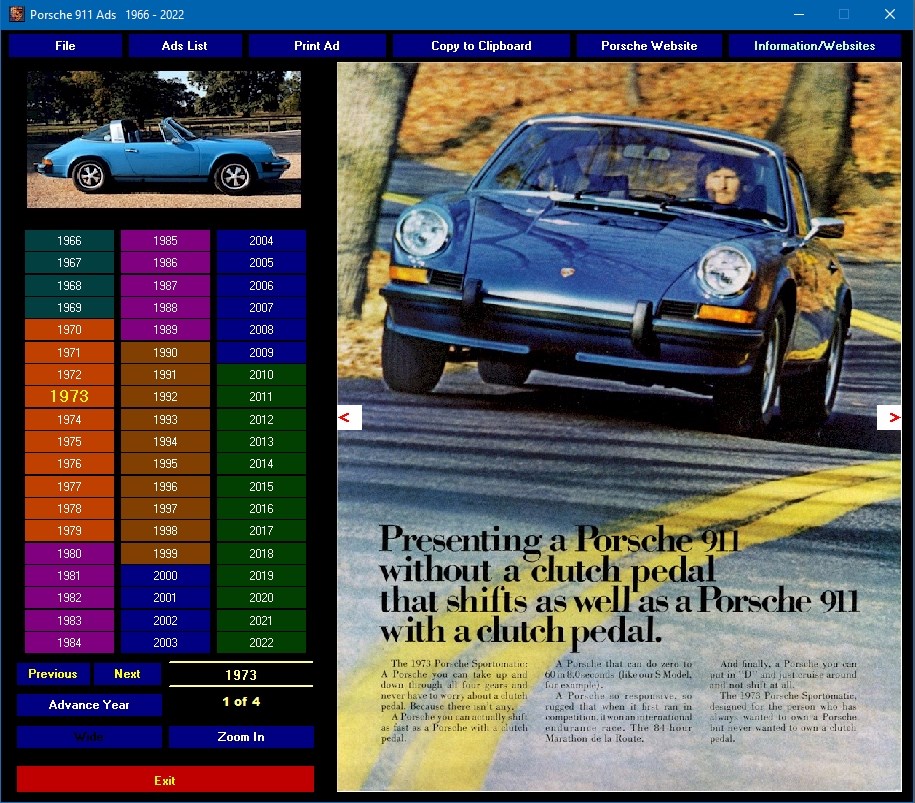Viewport: 915px width, 803px height.
Task: Select year 1999
Action: click(165, 553)
